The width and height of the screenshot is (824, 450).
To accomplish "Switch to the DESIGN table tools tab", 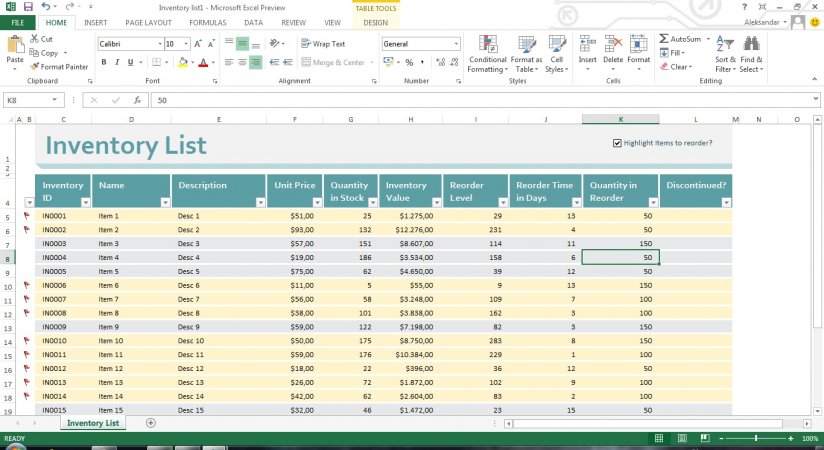I will 376,23.
